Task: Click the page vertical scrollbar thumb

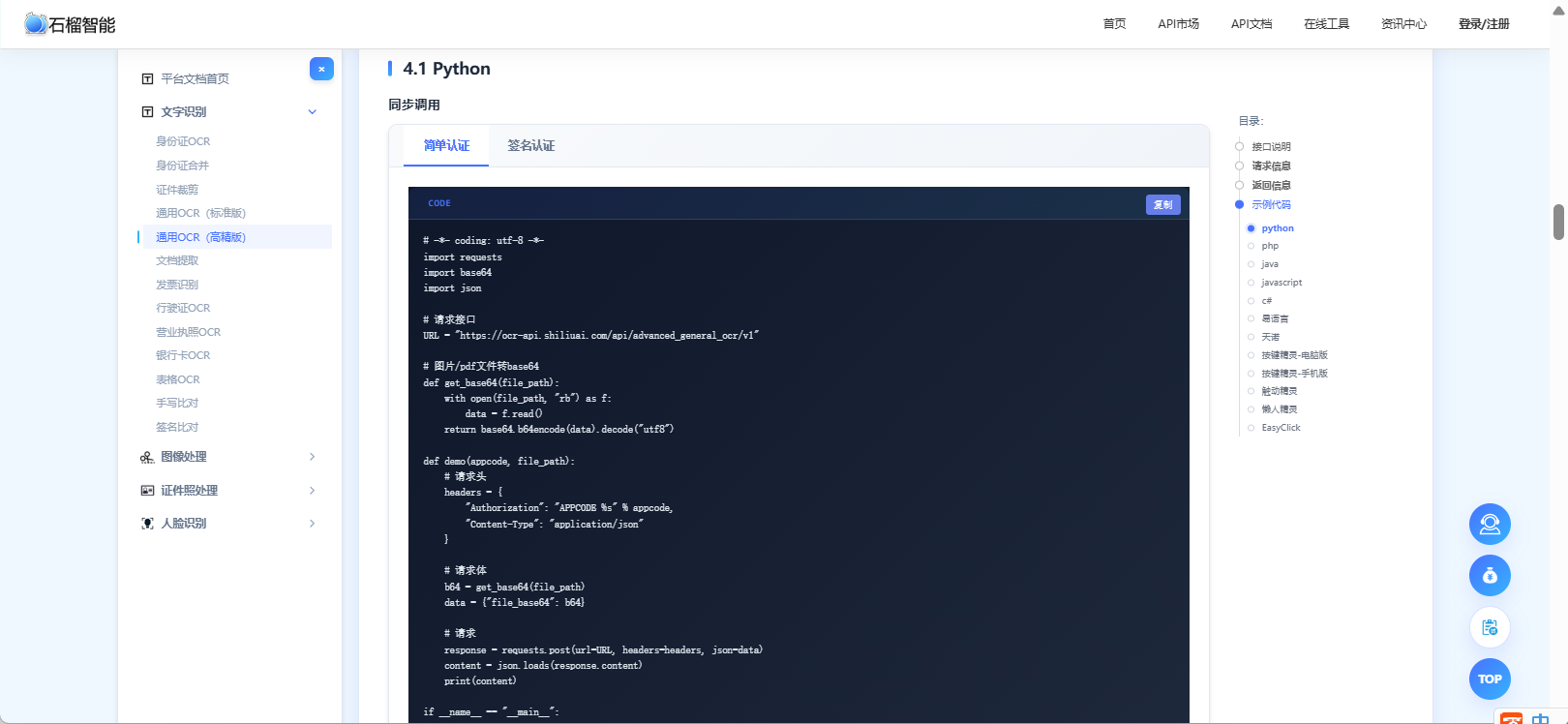Action: coord(1558,222)
